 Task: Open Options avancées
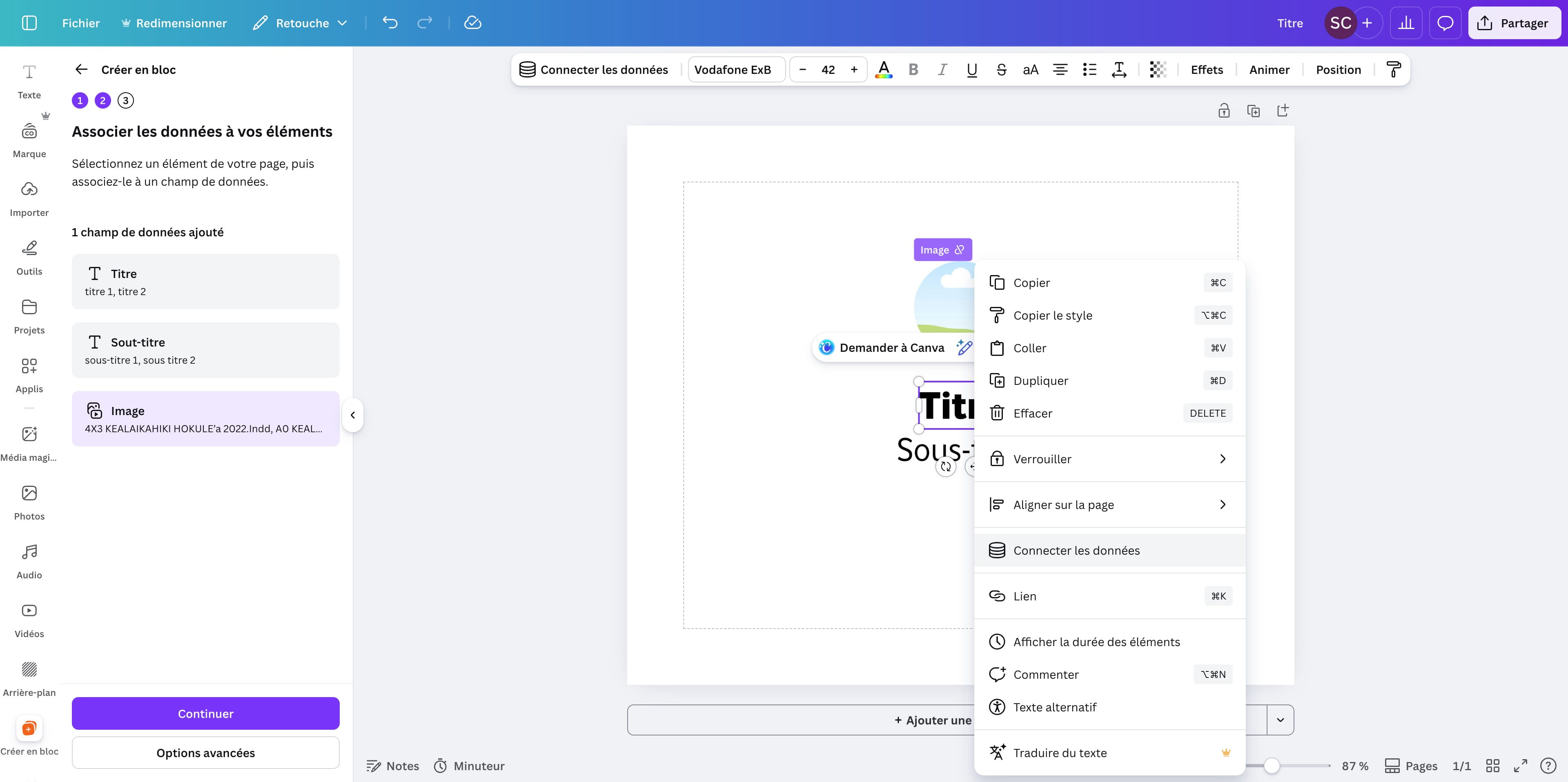pyautogui.click(x=206, y=753)
